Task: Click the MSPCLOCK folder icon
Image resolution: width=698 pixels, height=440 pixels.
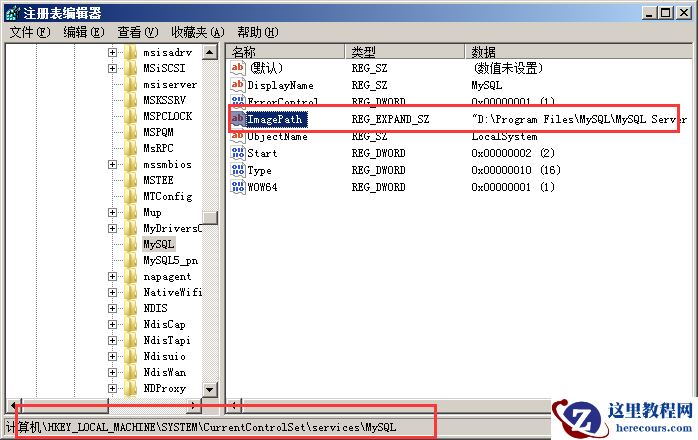Action: tap(130, 116)
